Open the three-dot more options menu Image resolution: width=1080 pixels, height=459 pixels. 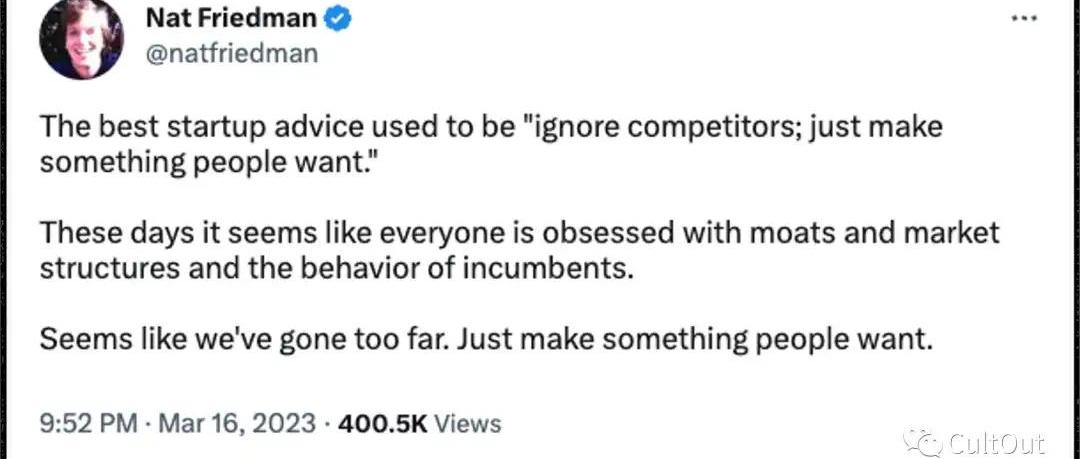(1024, 18)
